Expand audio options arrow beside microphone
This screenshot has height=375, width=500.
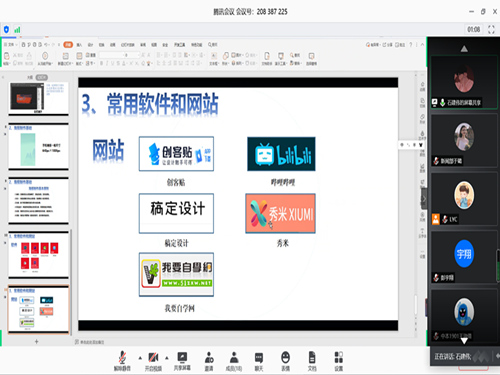tap(140, 358)
